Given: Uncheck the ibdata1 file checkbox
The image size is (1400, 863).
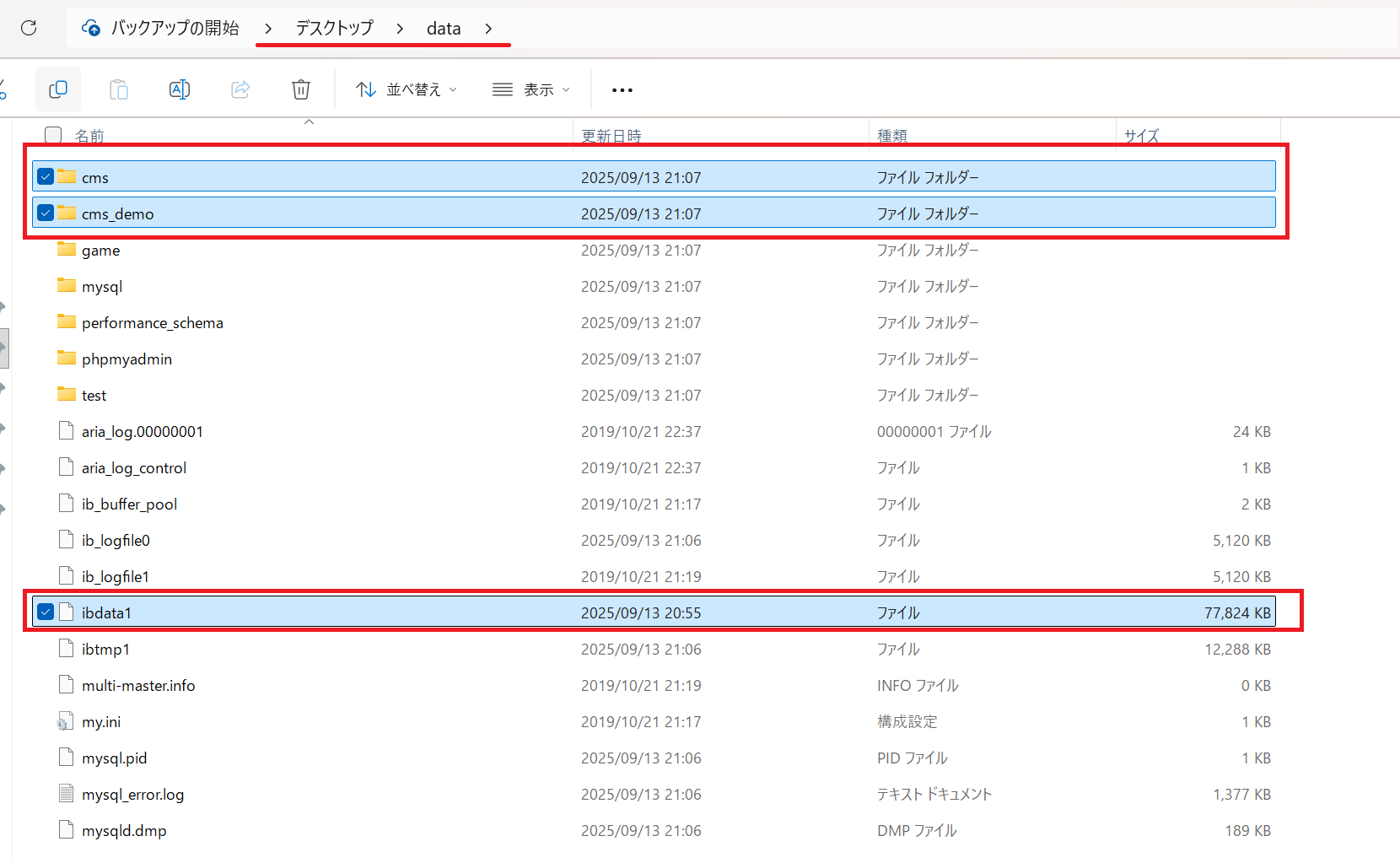Looking at the screenshot, I should 46,612.
